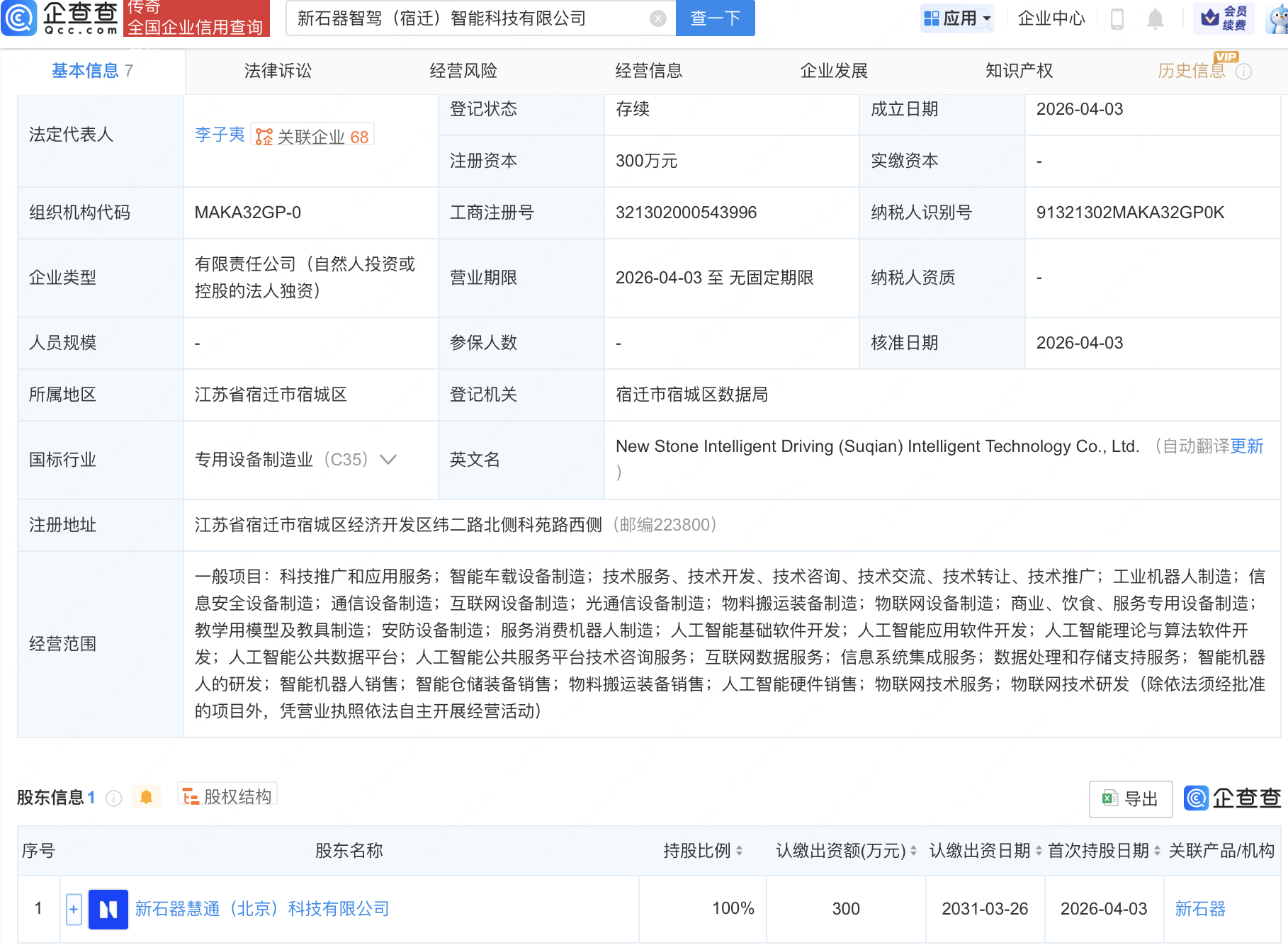Toggle sorting on the 持股比例 column

click(741, 851)
